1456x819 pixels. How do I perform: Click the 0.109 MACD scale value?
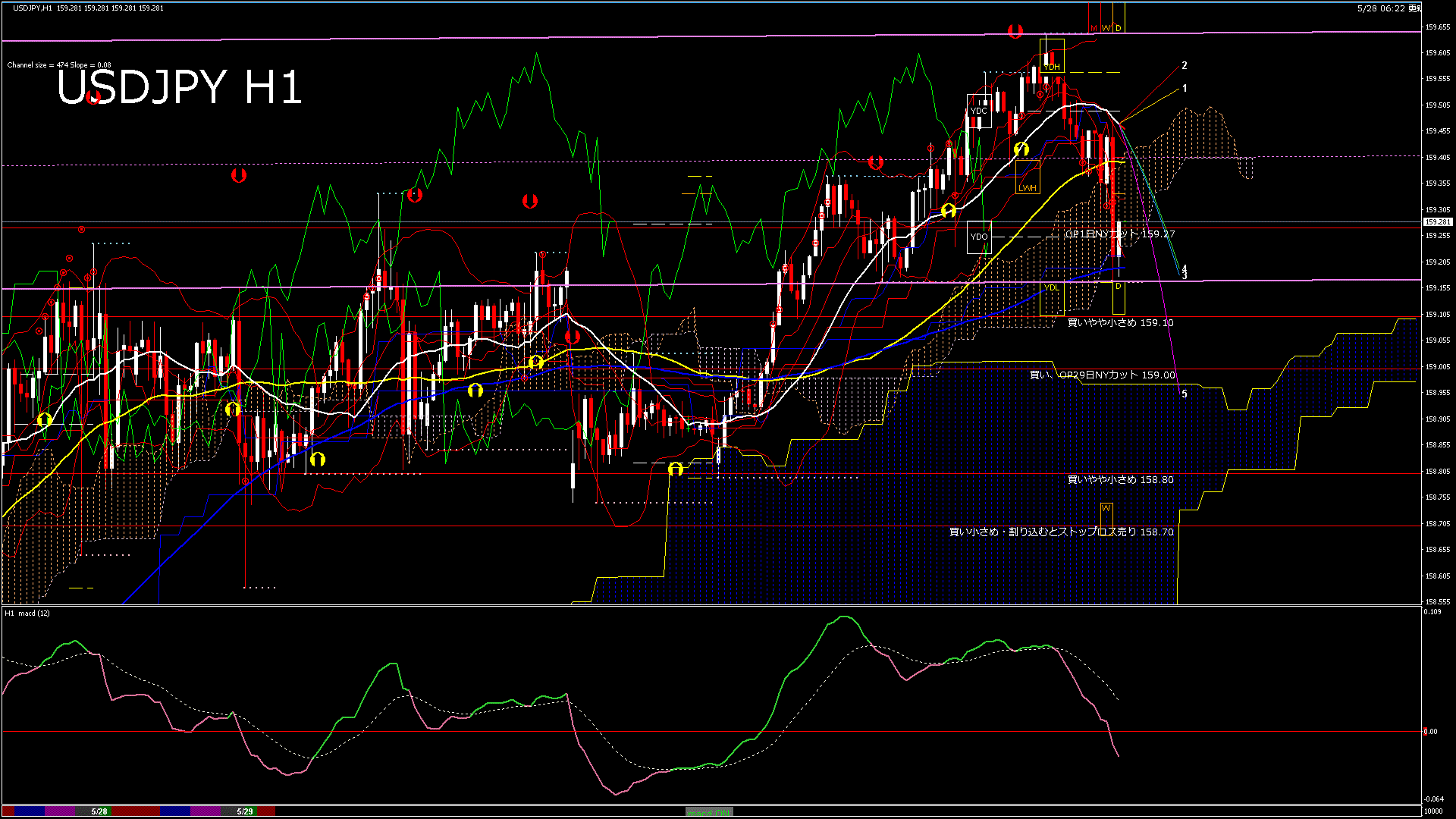coord(1433,612)
